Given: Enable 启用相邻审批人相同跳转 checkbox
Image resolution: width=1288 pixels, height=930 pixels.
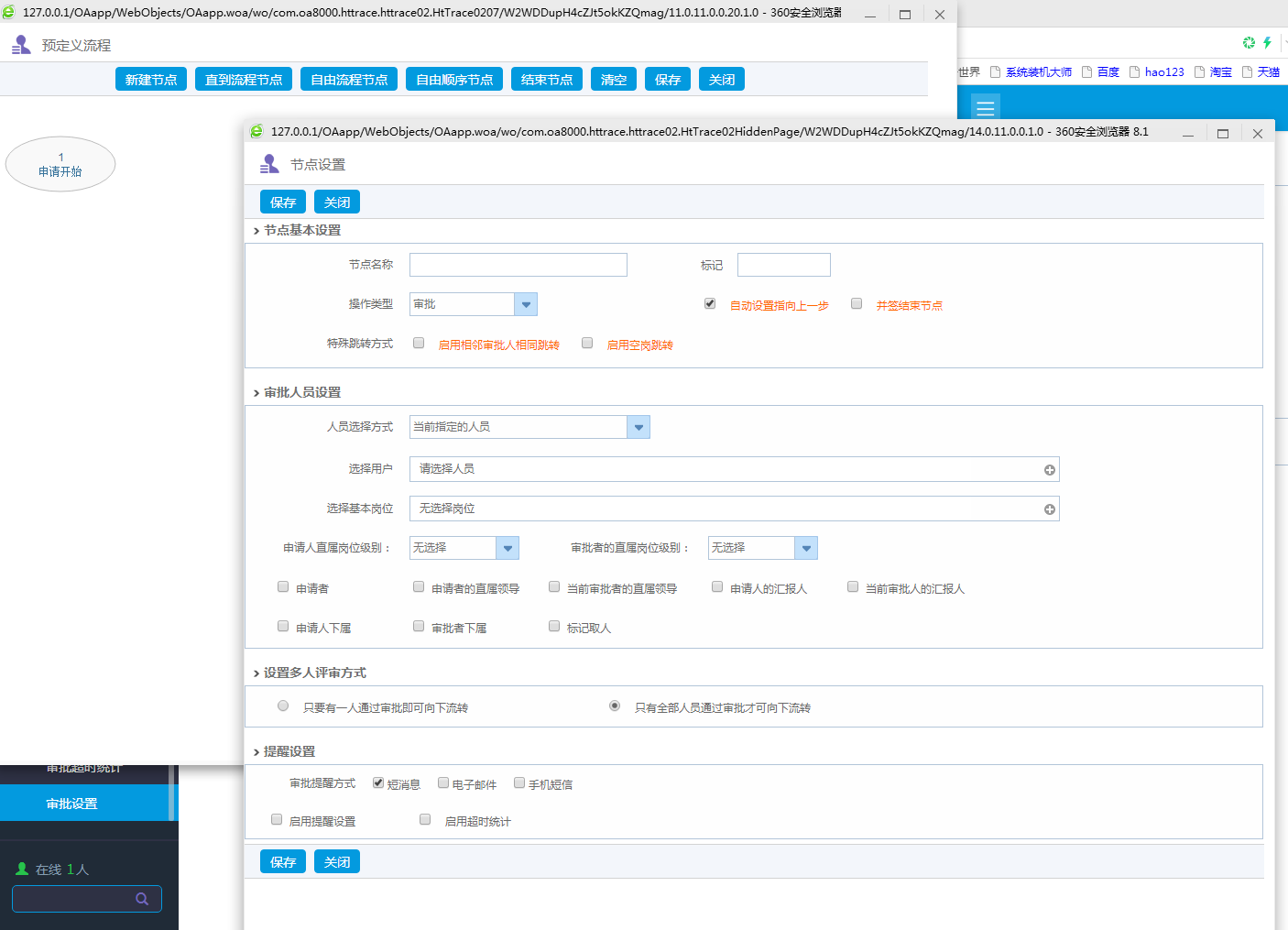Looking at the screenshot, I should point(419,343).
